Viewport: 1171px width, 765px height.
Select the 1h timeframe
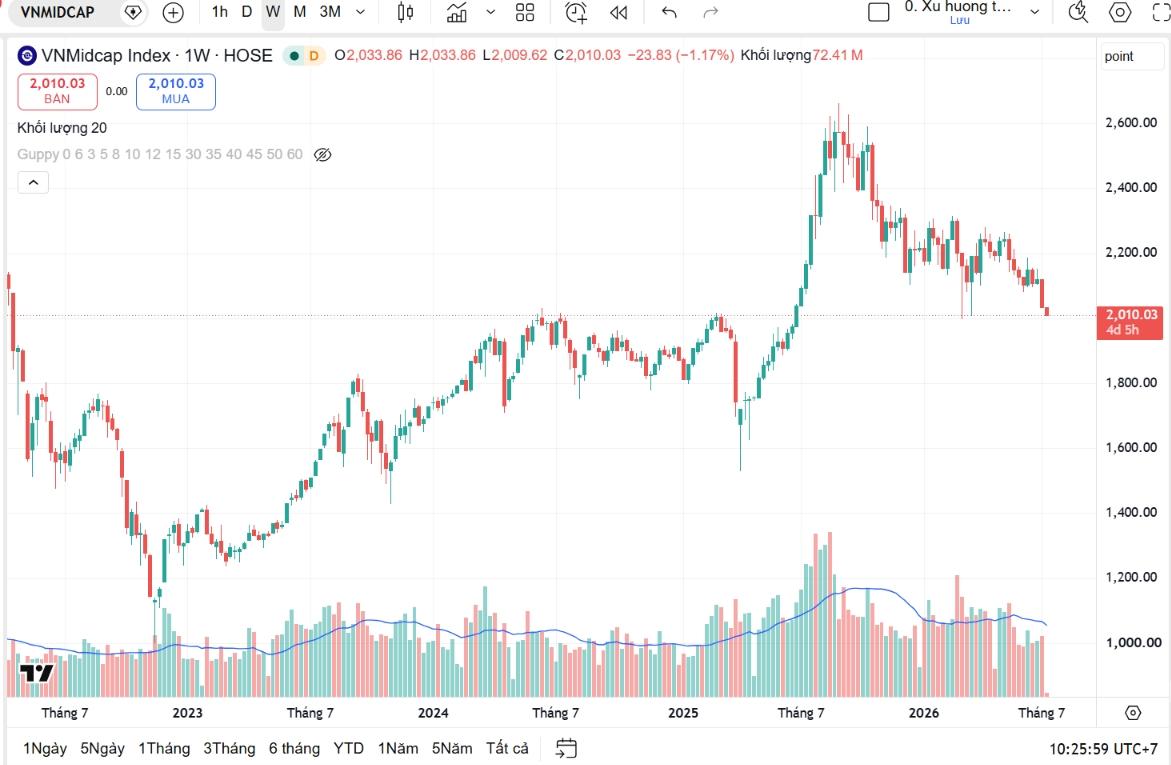tap(220, 12)
